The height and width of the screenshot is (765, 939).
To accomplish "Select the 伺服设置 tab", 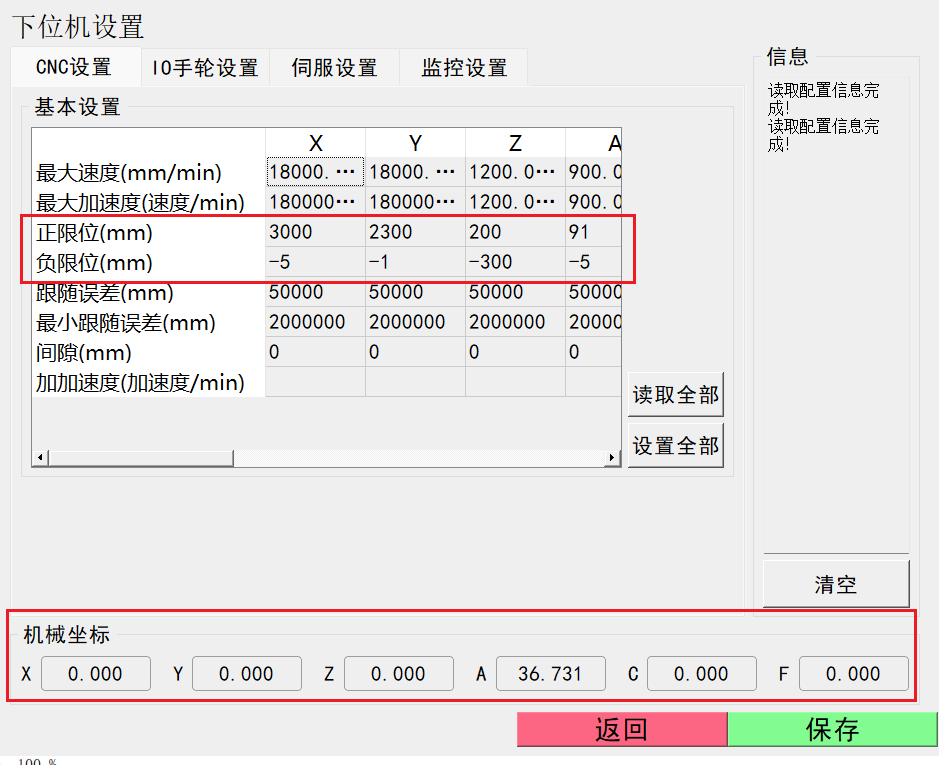I will pyautogui.click(x=334, y=68).
